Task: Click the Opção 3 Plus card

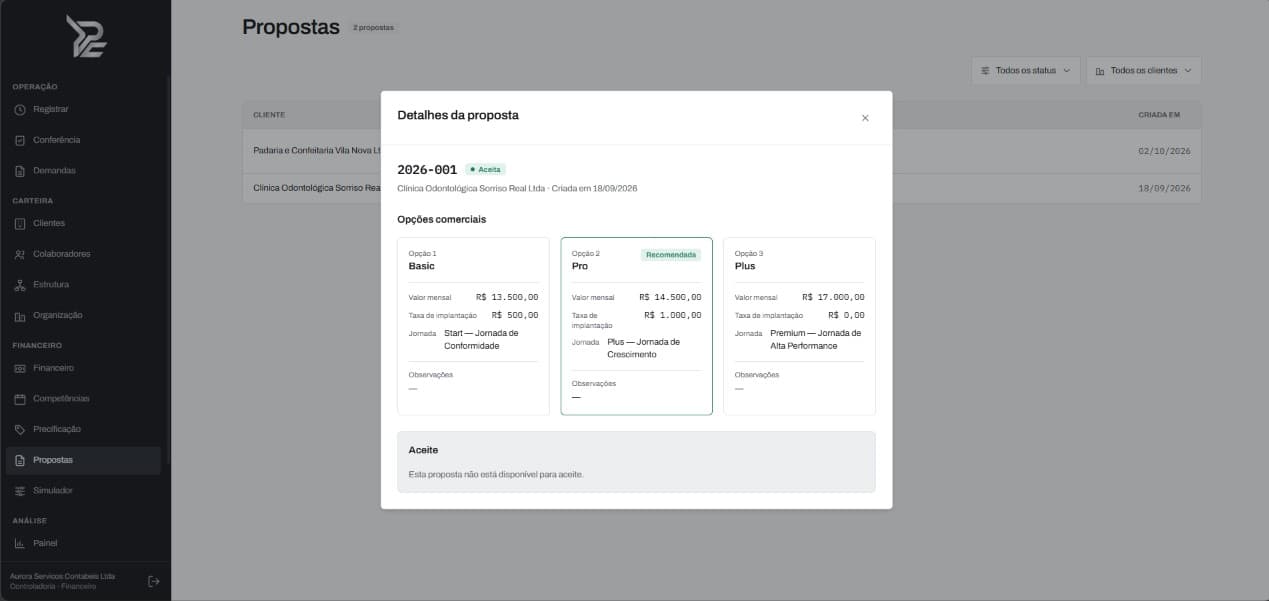Action: pos(799,326)
